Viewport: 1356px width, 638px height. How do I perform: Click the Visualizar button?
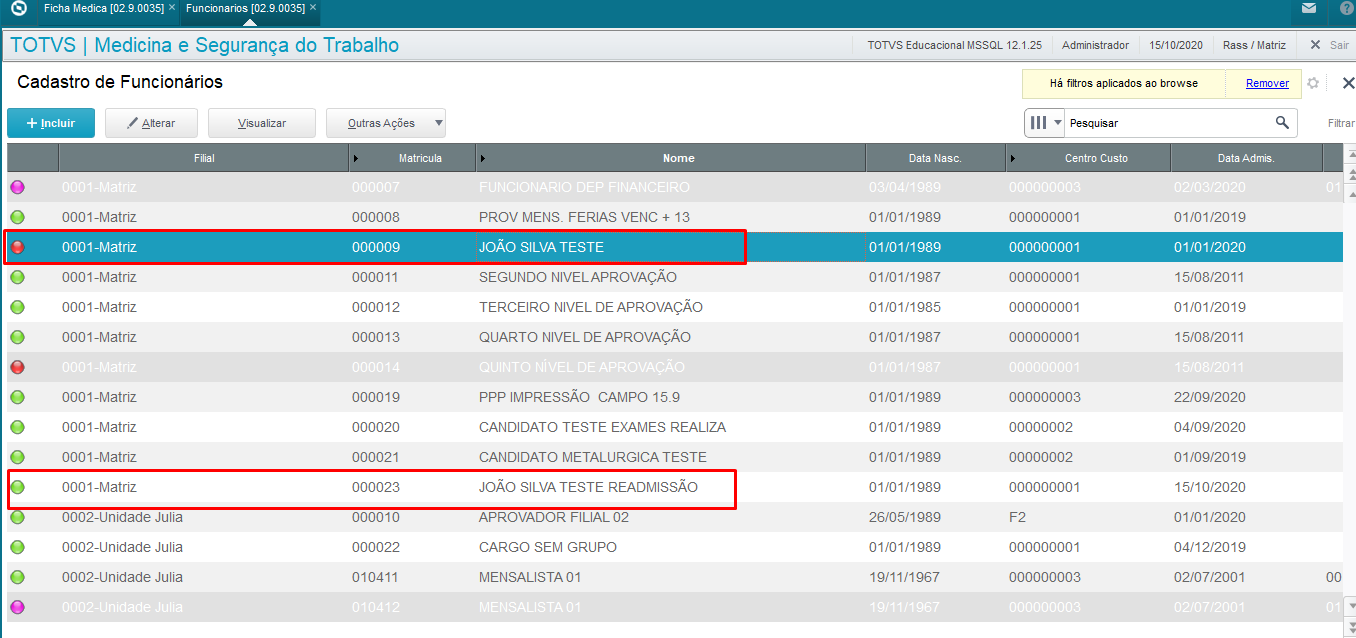click(x=262, y=123)
